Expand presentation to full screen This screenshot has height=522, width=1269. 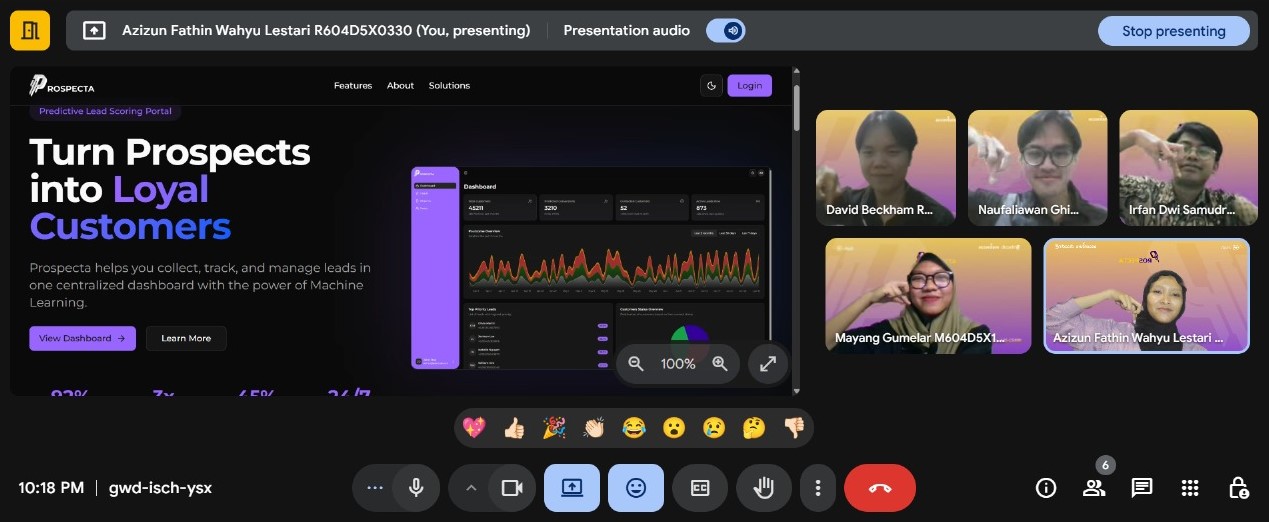[x=767, y=364]
